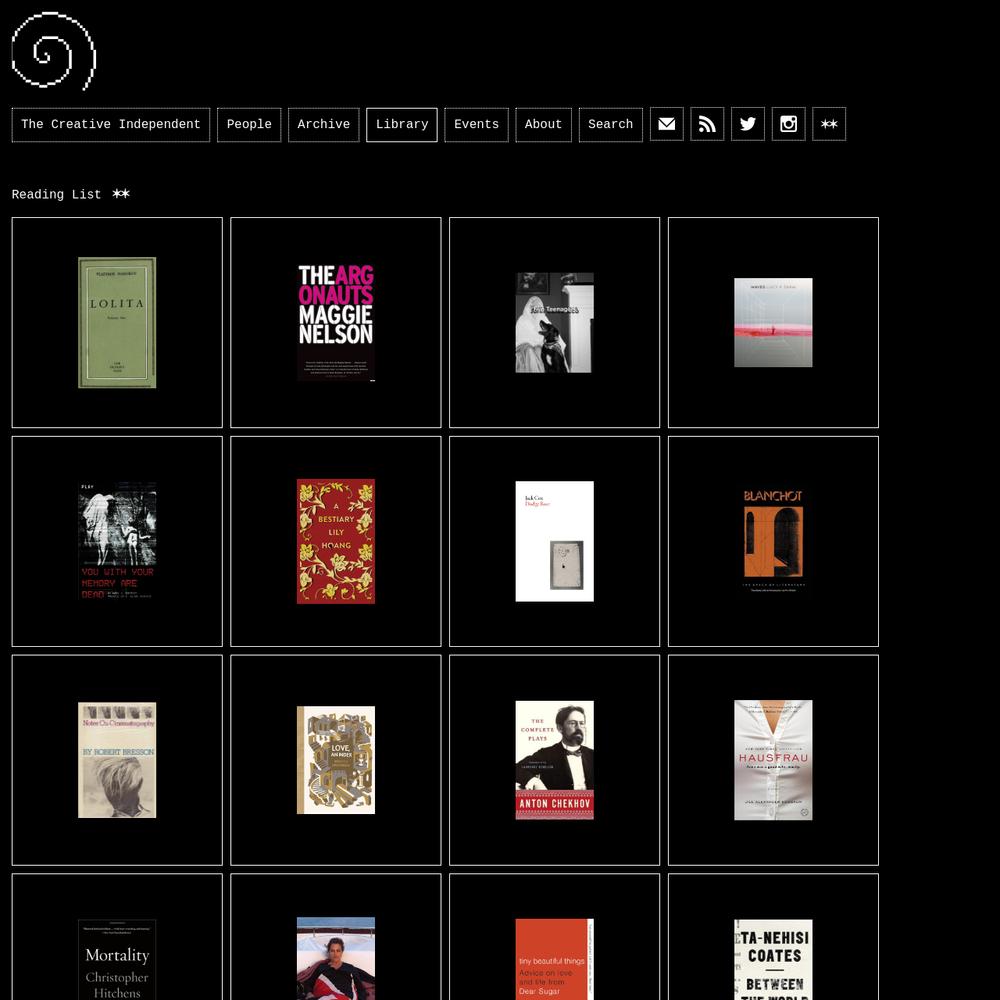Open Tiny Beautiful Things book
The width and height of the screenshot is (1000, 1000).
point(555,960)
